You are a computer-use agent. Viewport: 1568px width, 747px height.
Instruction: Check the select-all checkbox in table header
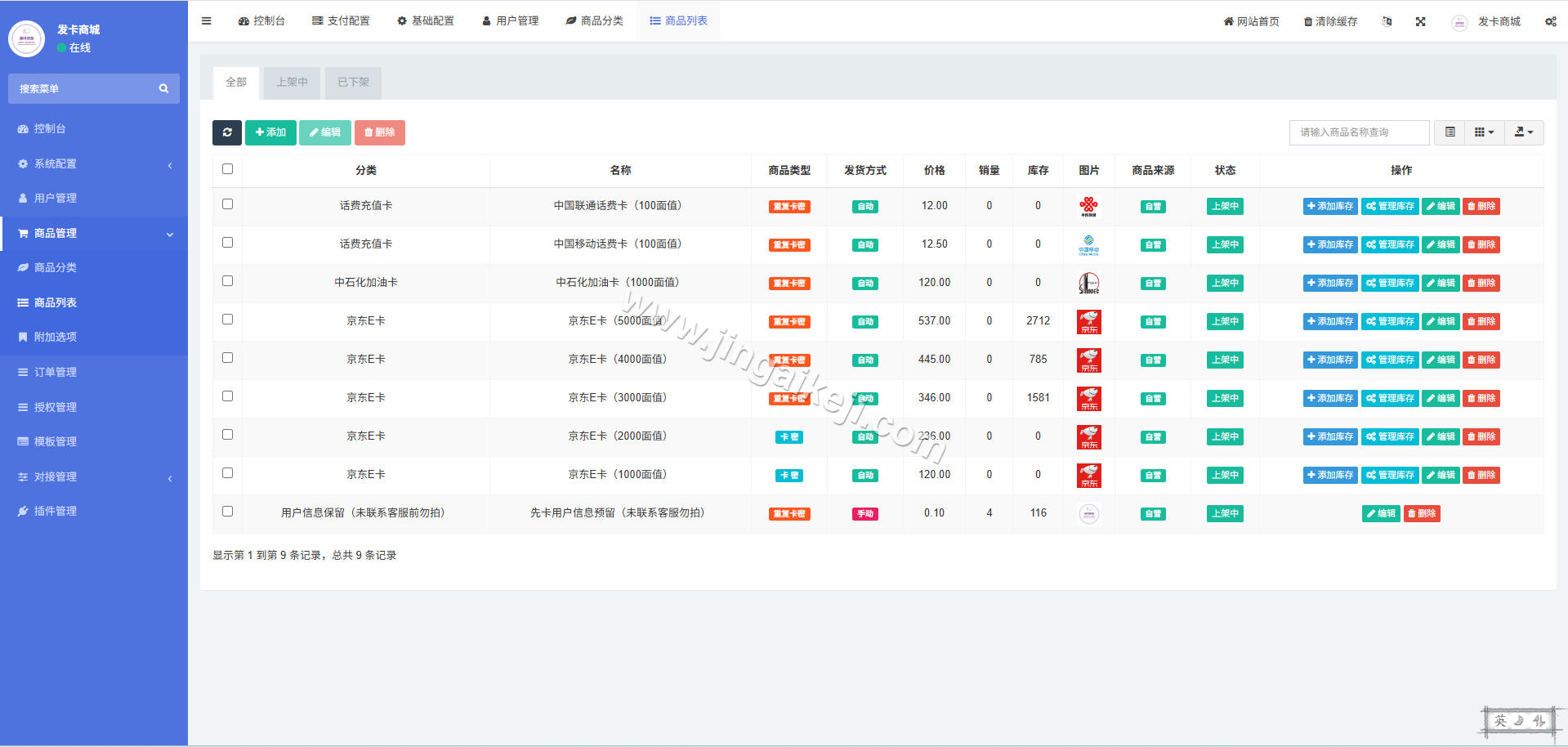pos(227,169)
